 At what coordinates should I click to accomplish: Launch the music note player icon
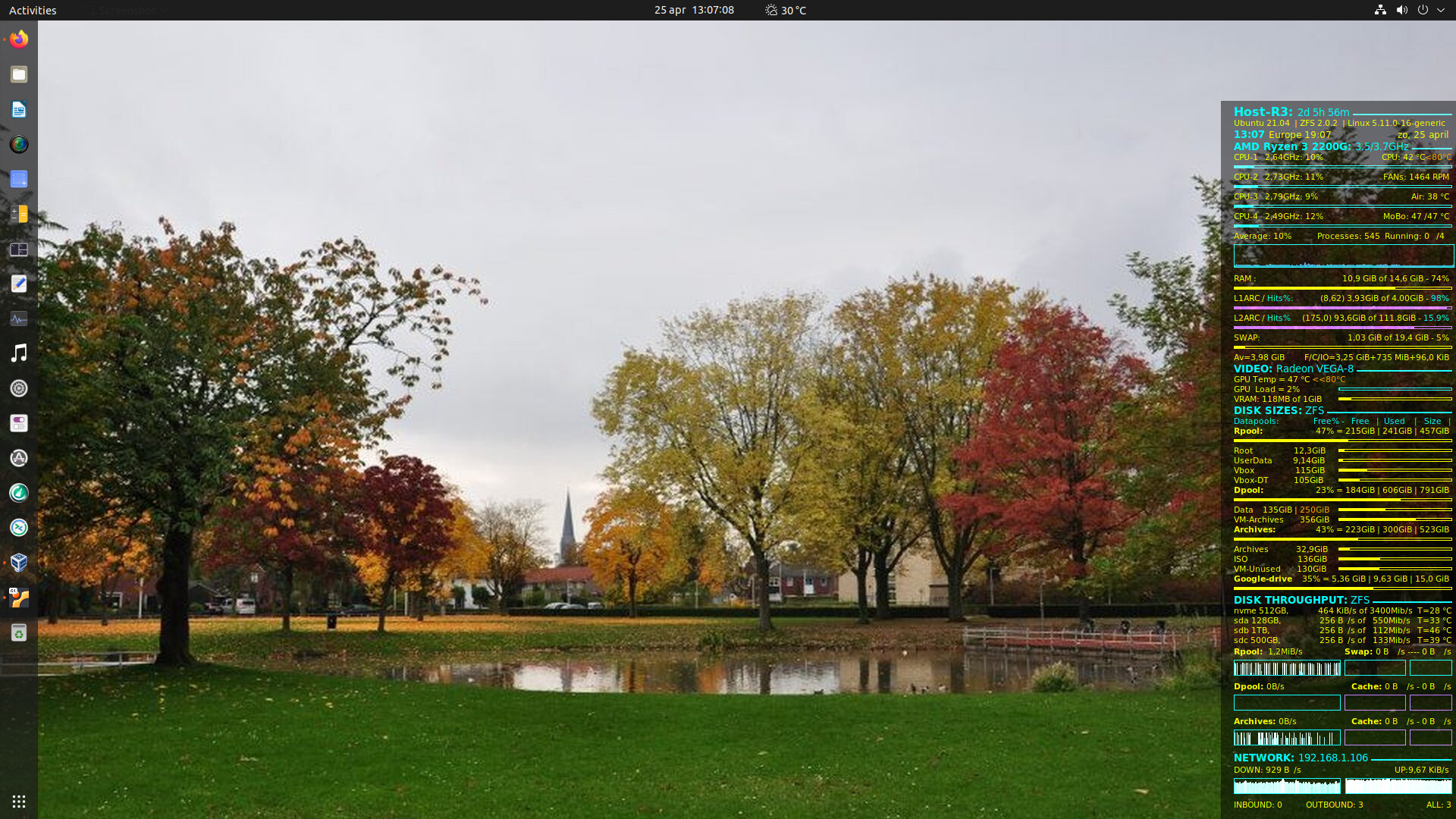click(x=19, y=353)
